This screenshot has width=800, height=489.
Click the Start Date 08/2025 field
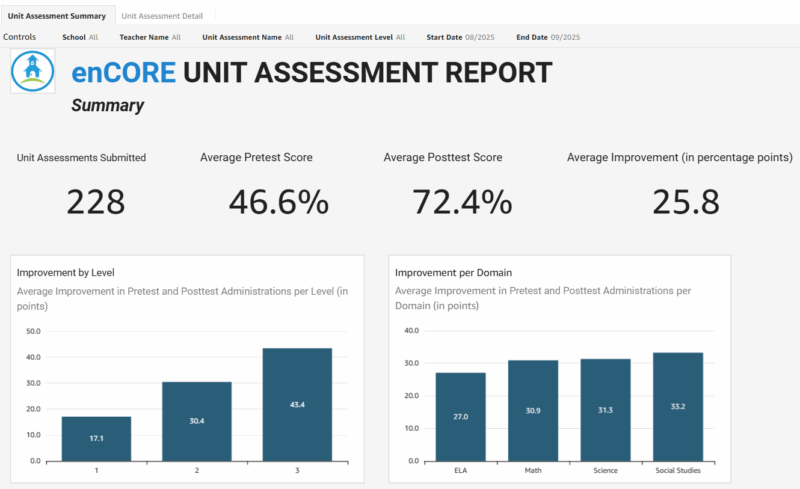pos(453,37)
